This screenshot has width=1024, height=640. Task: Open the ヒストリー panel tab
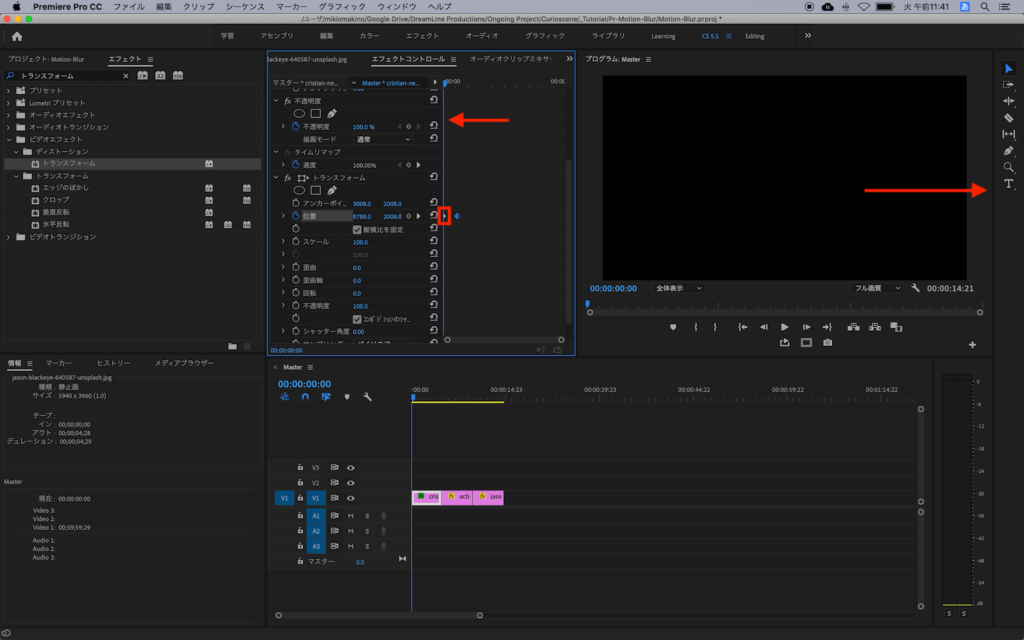click(x=113, y=363)
